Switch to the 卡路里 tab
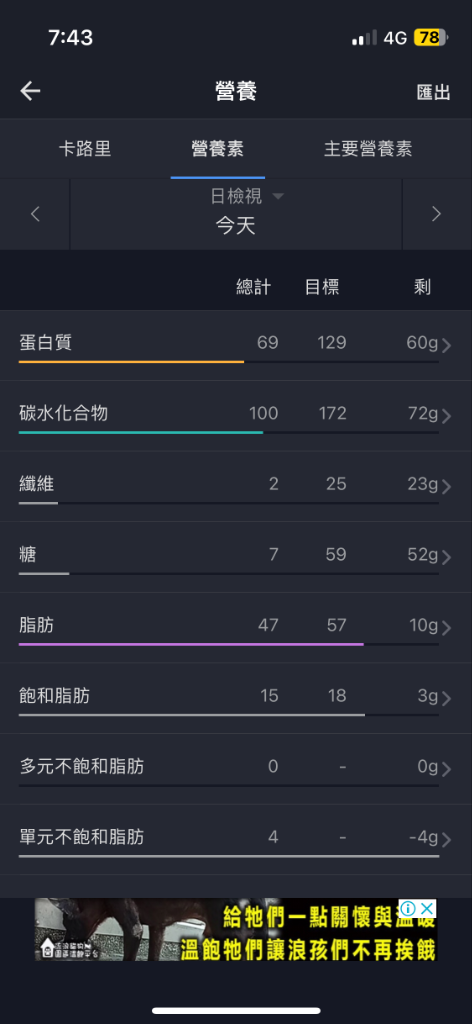 click(85, 148)
